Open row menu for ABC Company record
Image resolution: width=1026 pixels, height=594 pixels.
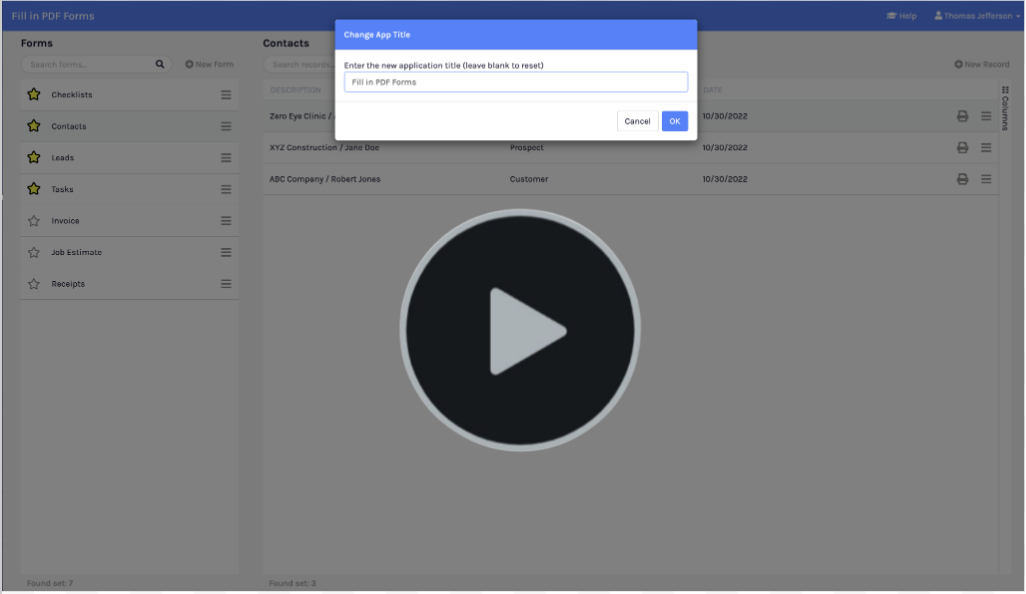point(986,179)
